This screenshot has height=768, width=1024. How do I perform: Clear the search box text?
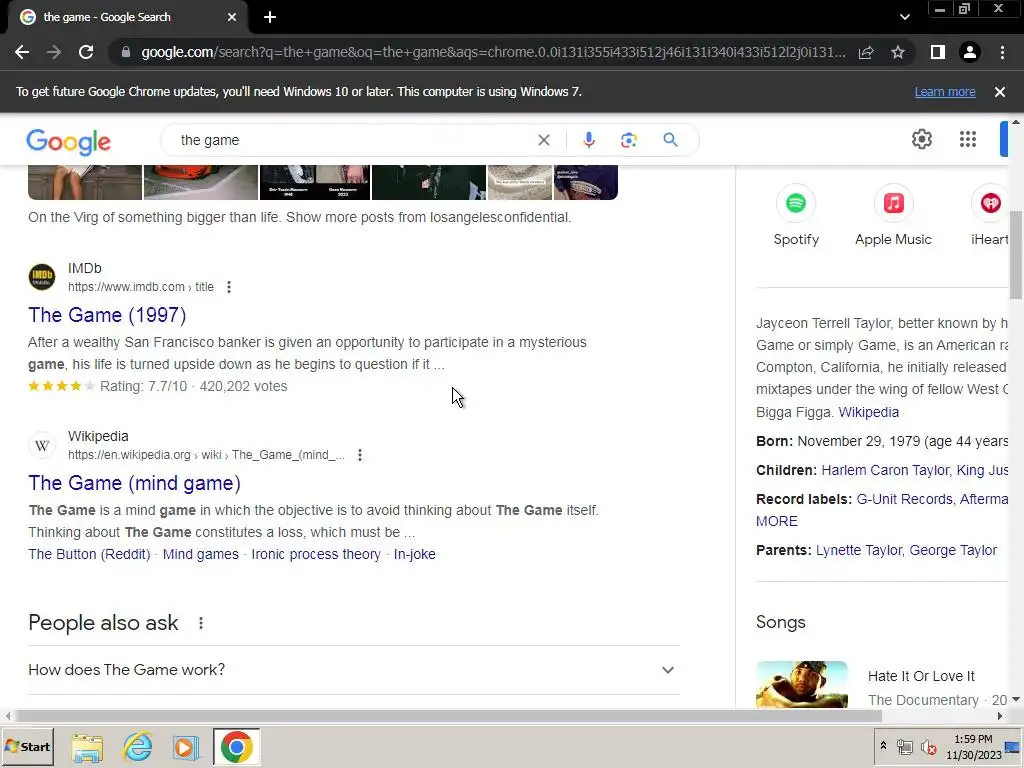click(x=543, y=140)
